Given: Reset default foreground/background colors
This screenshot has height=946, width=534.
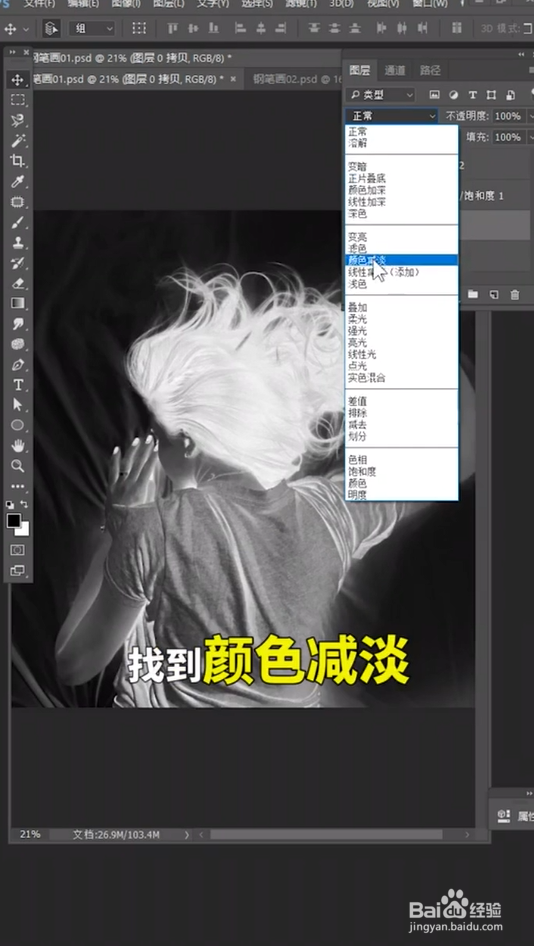Looking at the screenshot, I should (x=10, y=504).
